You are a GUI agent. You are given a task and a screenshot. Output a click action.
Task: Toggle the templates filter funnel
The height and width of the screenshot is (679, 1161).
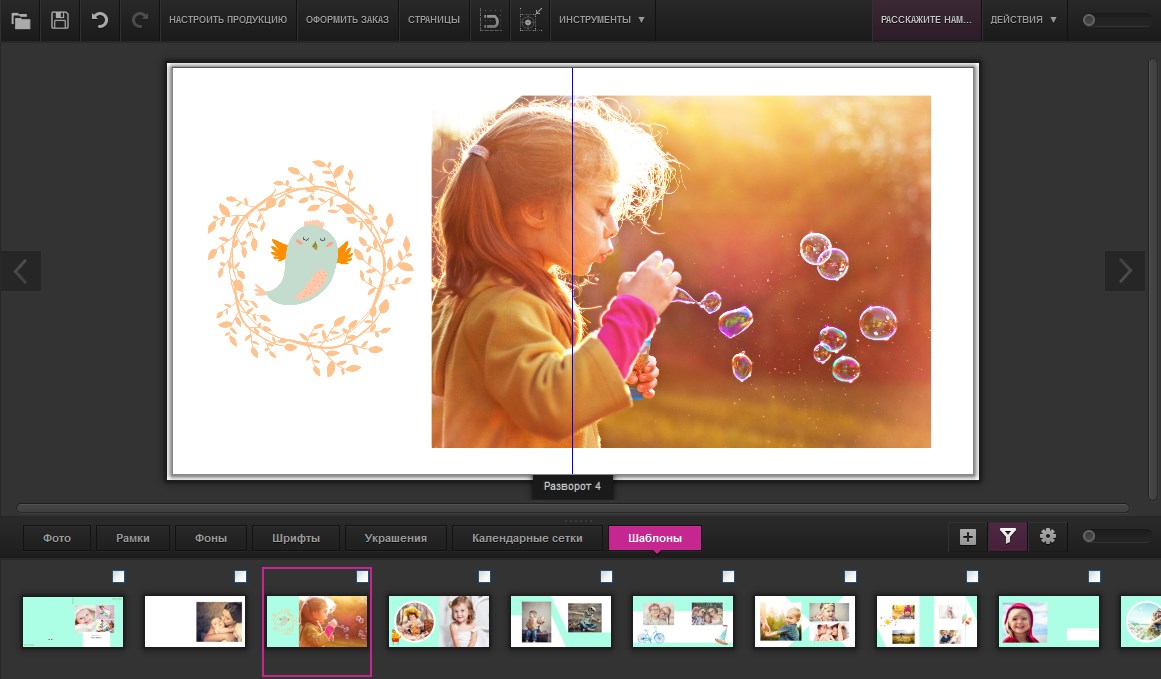coord(1008,537)
